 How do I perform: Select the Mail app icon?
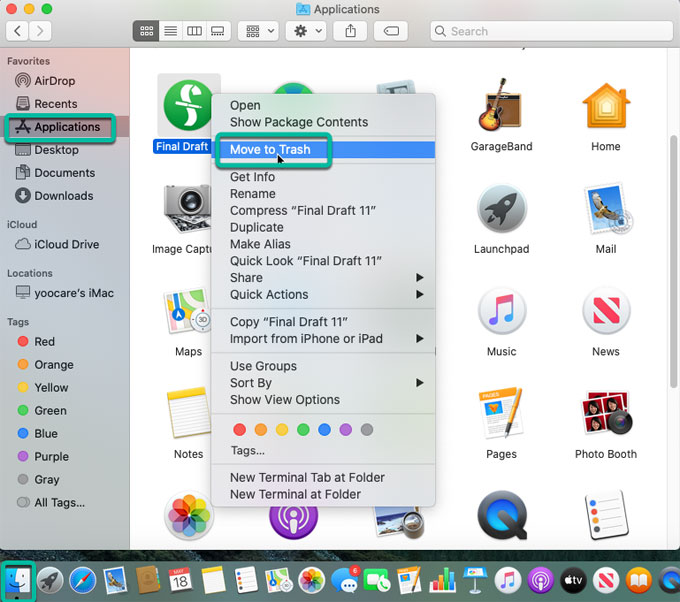[x=608, y=209]
